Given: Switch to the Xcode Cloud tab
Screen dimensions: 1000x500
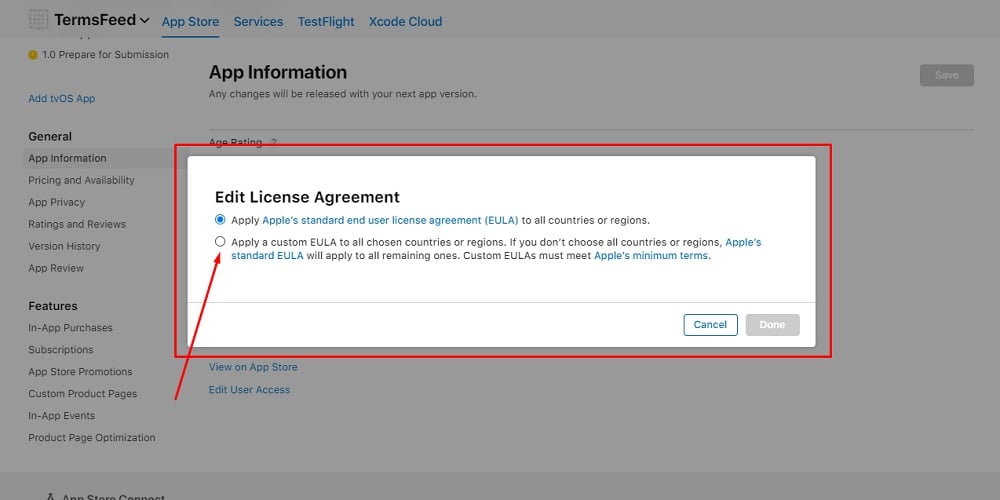Looking at the screenshot, I should pos(406,22).
